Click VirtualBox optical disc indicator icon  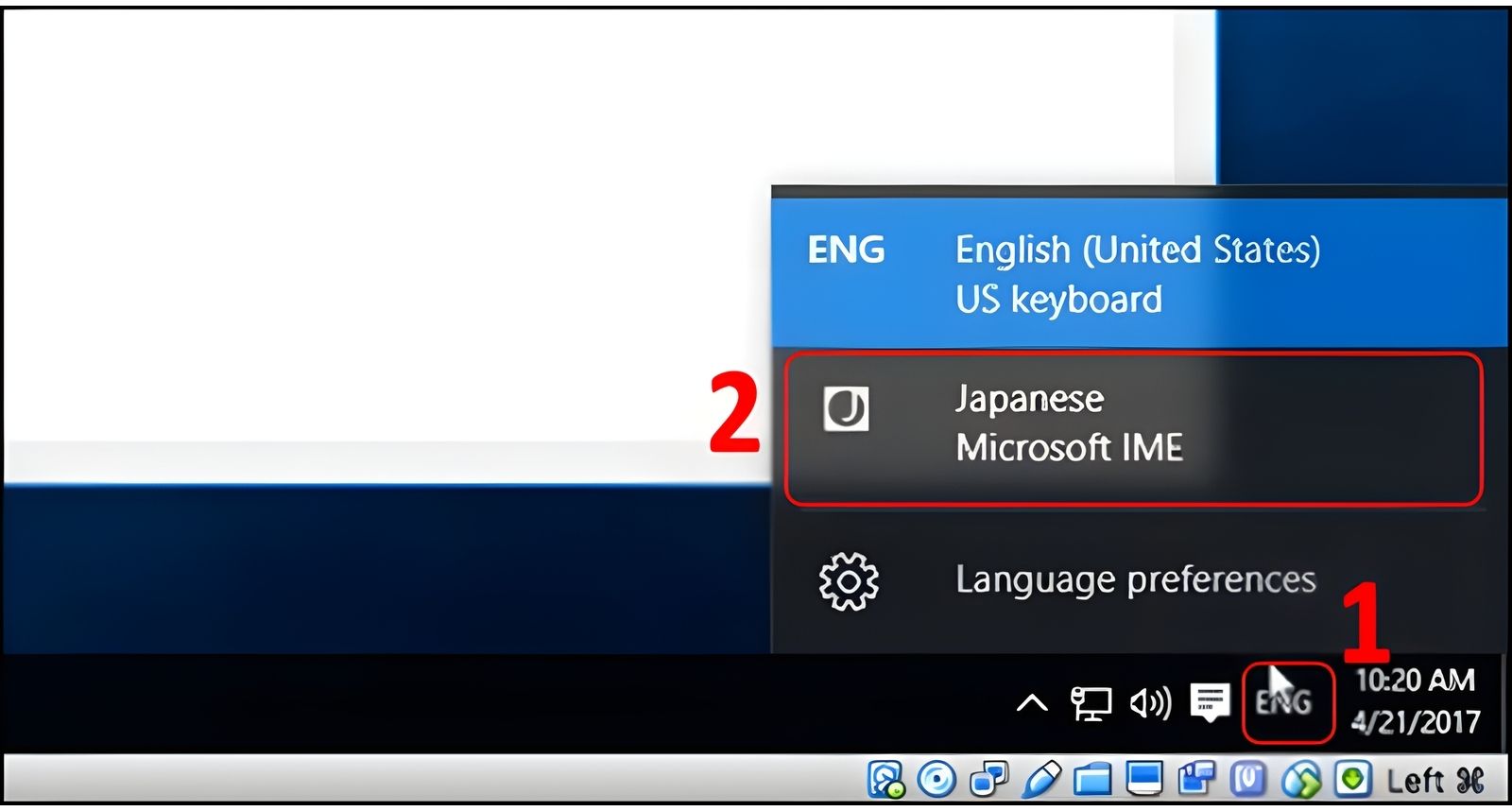point(937,779)
